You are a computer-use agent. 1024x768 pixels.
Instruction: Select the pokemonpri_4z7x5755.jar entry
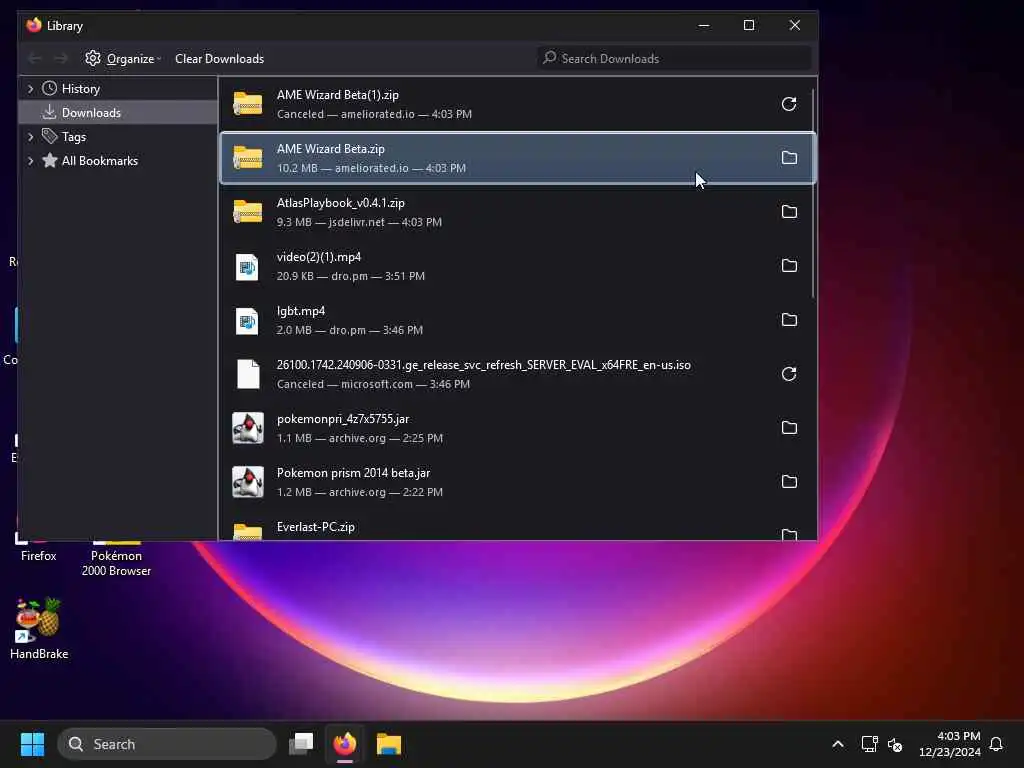[518, 428]
